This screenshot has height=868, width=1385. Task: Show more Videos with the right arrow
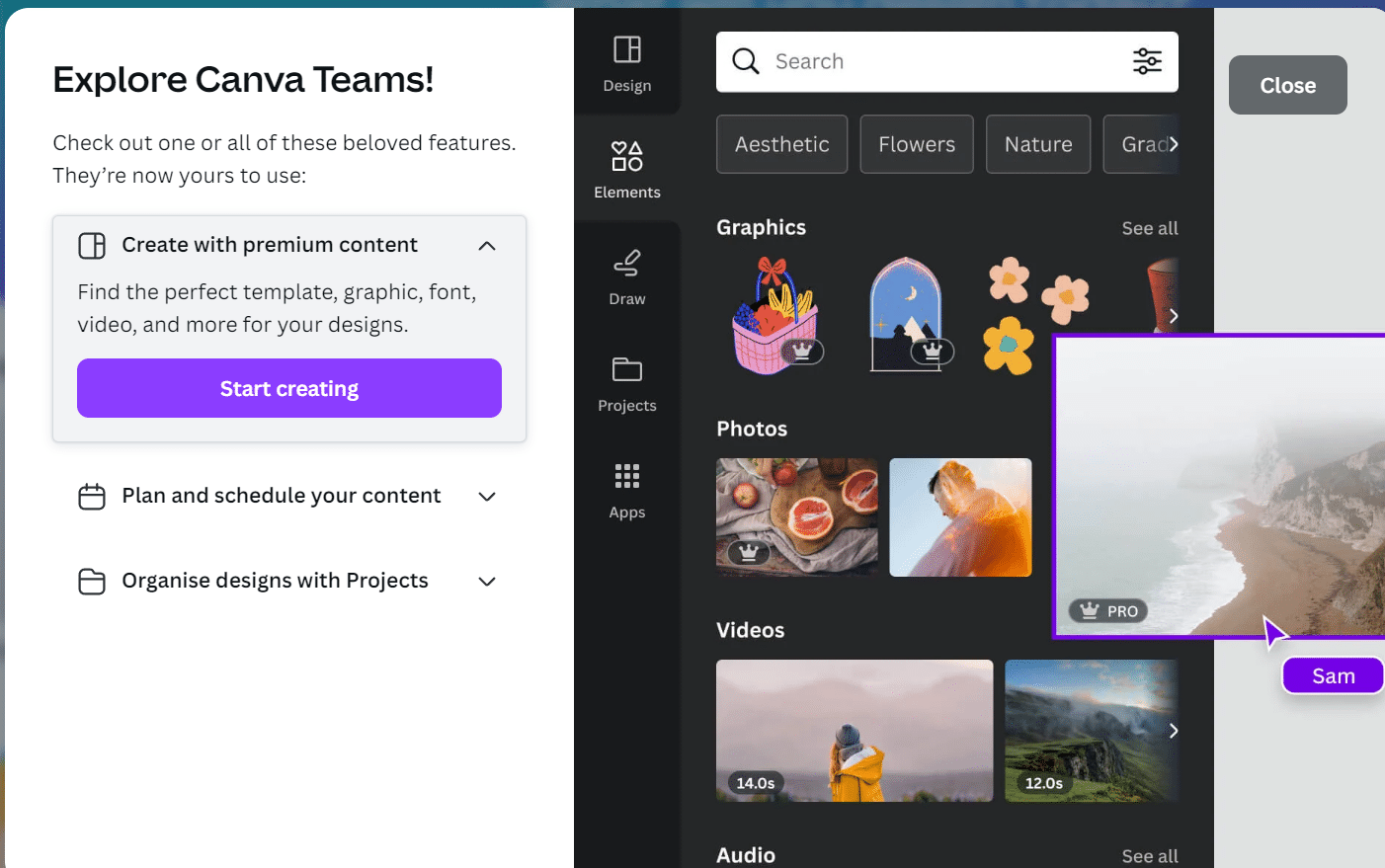click(x=1173, y=731)
